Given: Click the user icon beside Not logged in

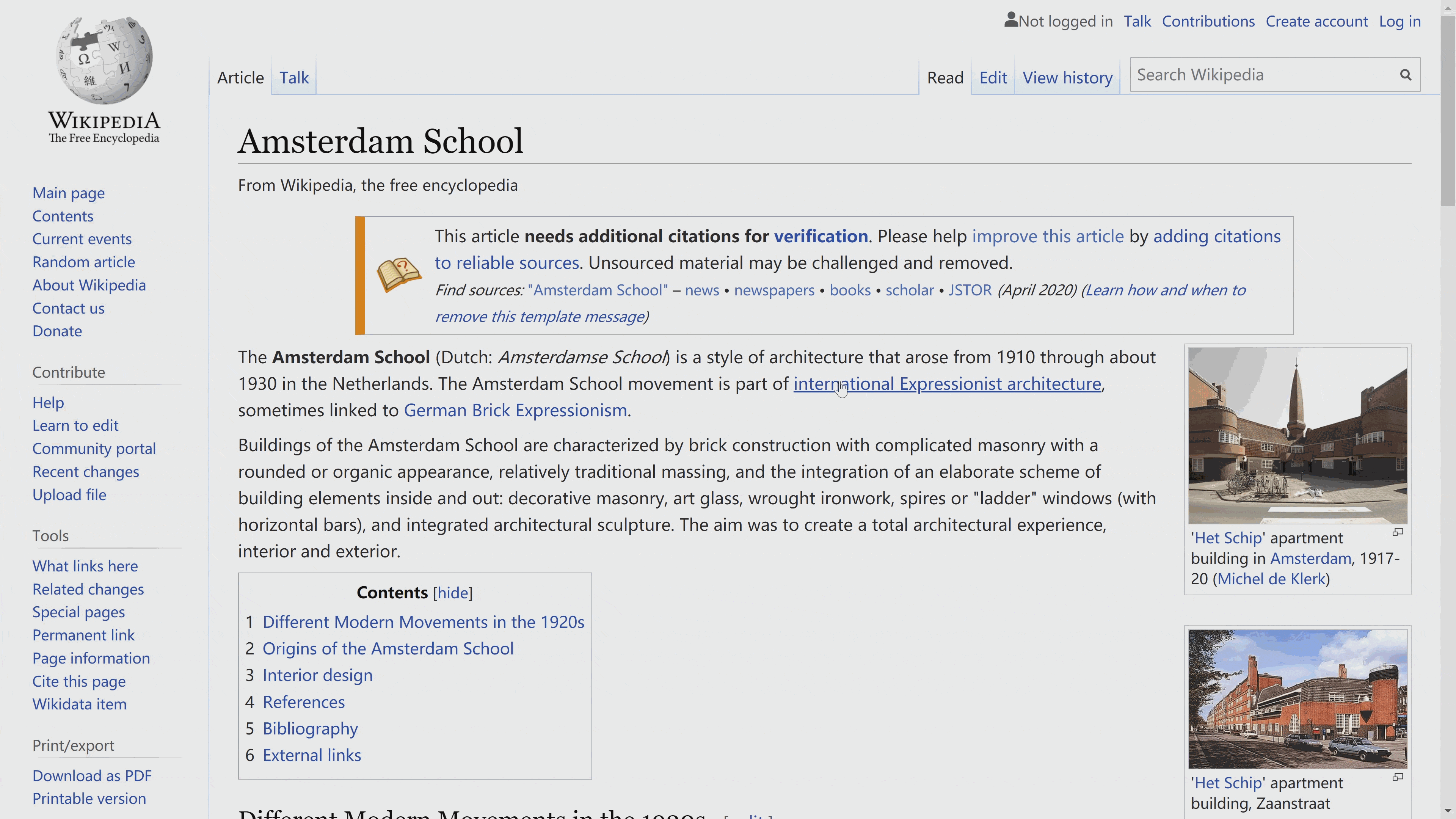Looking at the screenshot, I should [1010, 20].
